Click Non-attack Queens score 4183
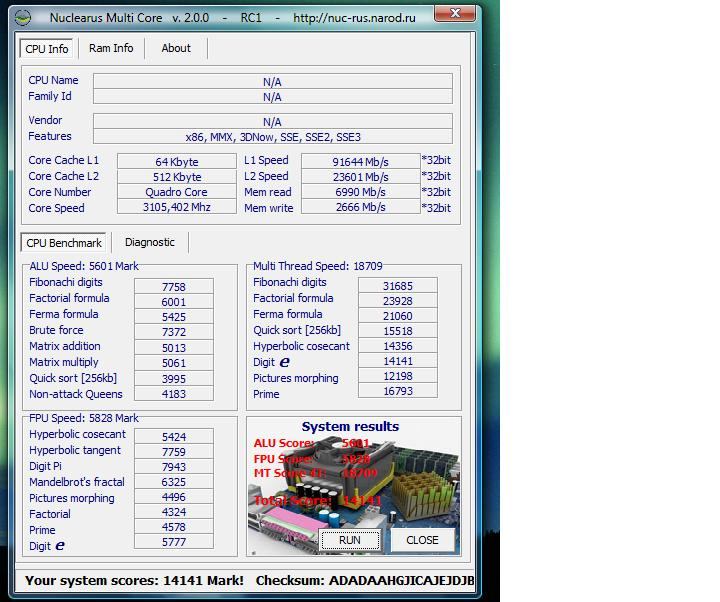Screen dimensions: 720x602 pyautogui.click(x=174, y=394)
